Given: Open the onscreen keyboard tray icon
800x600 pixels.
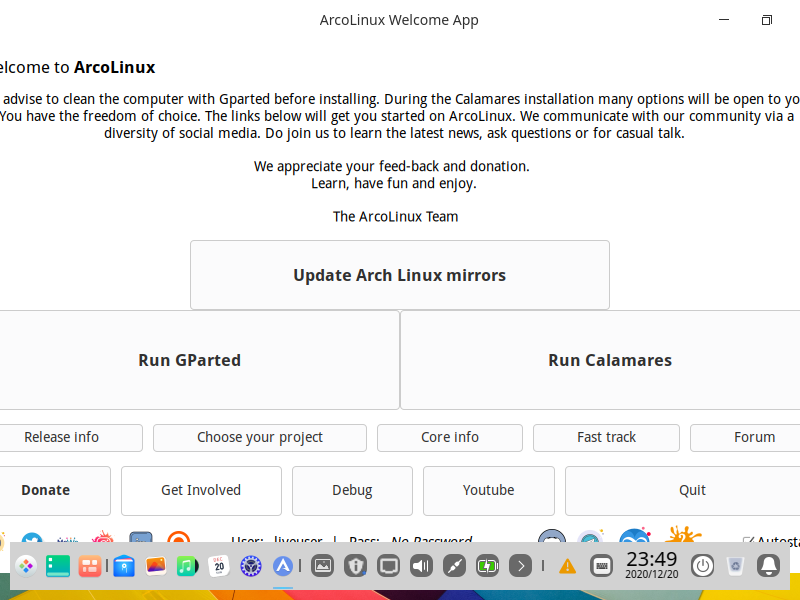Looking at the screenshot, I should 602,566.
